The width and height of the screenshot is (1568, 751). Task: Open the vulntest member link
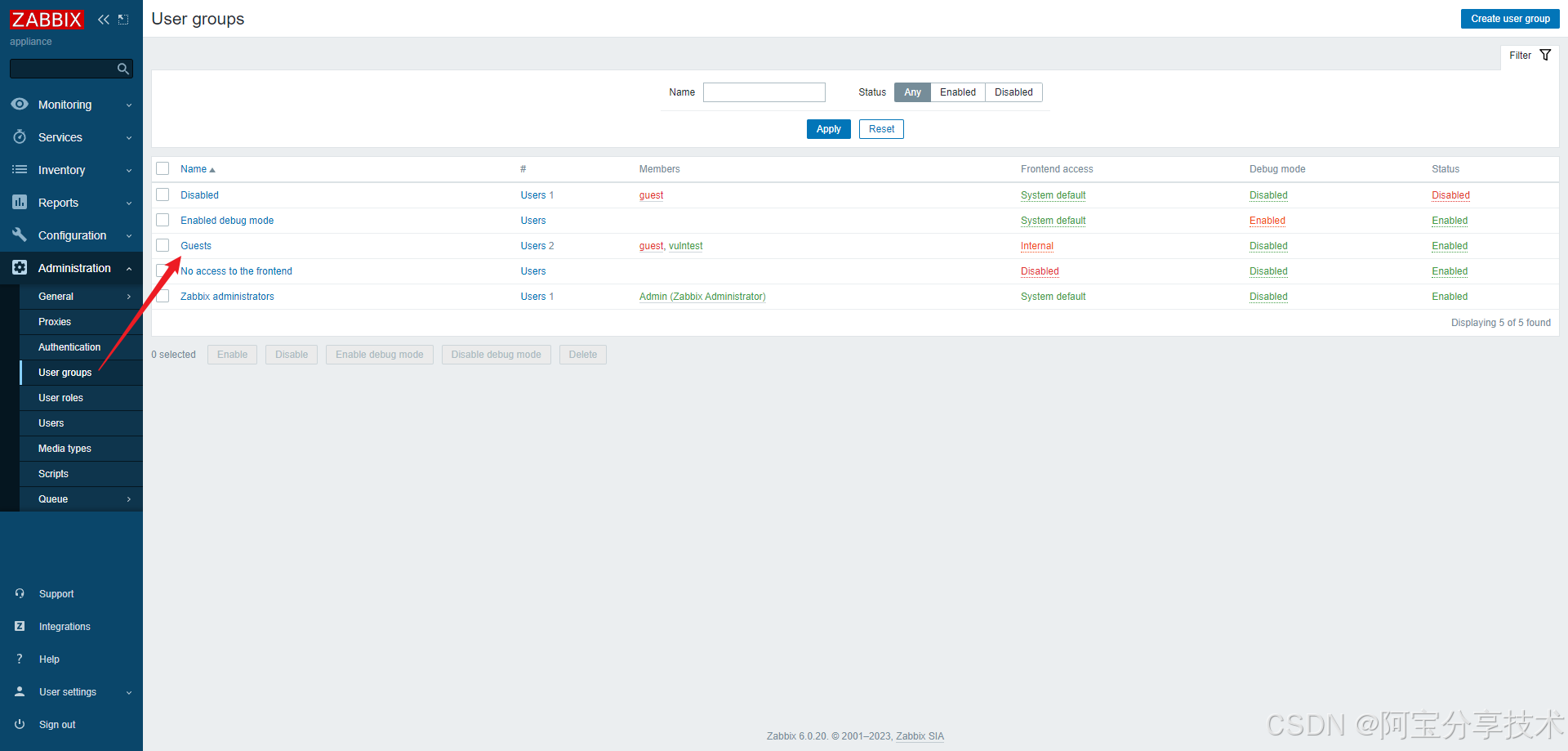(686, 246)
